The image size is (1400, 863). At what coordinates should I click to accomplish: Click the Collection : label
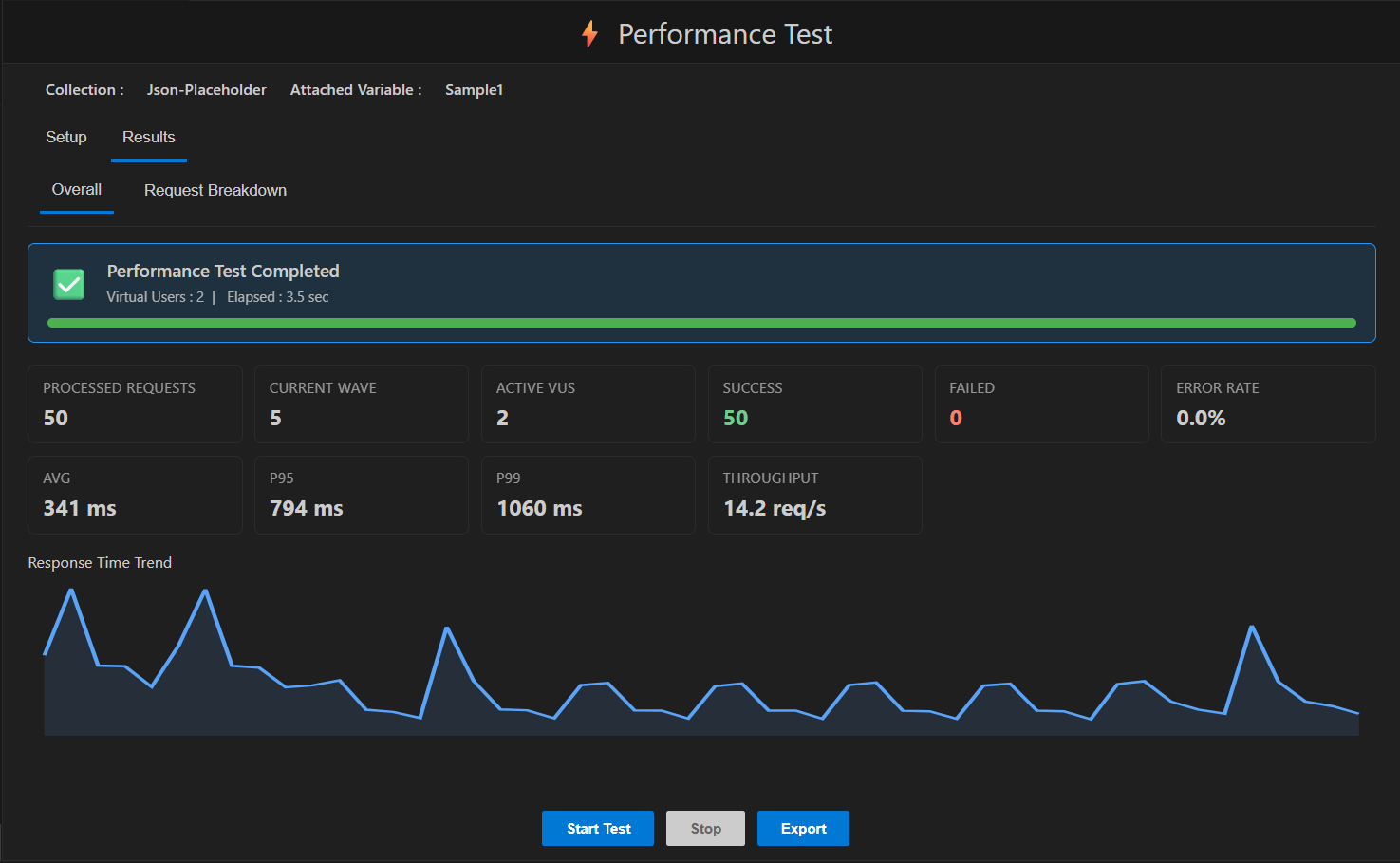84,90
